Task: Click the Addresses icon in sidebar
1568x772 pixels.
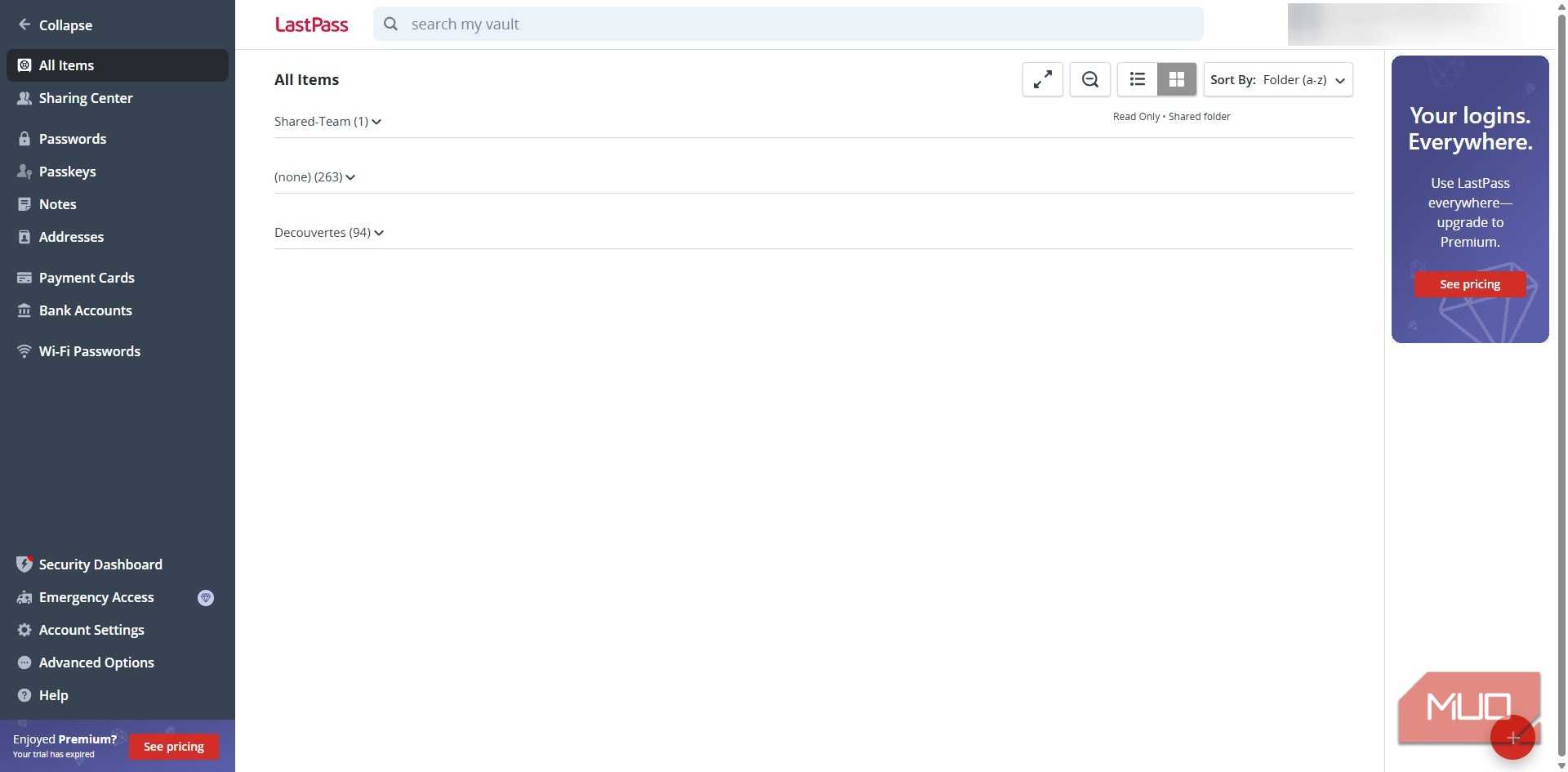Action: tap(24, 237)
